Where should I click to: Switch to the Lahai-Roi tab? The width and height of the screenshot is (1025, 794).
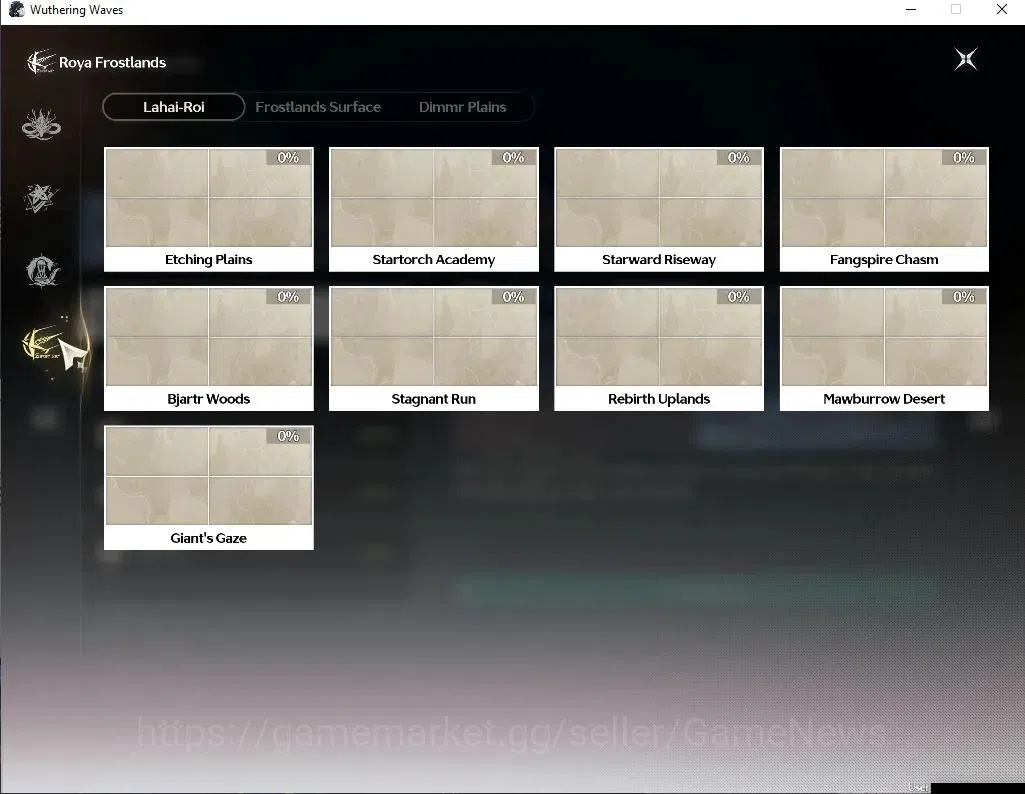(174, 107)
